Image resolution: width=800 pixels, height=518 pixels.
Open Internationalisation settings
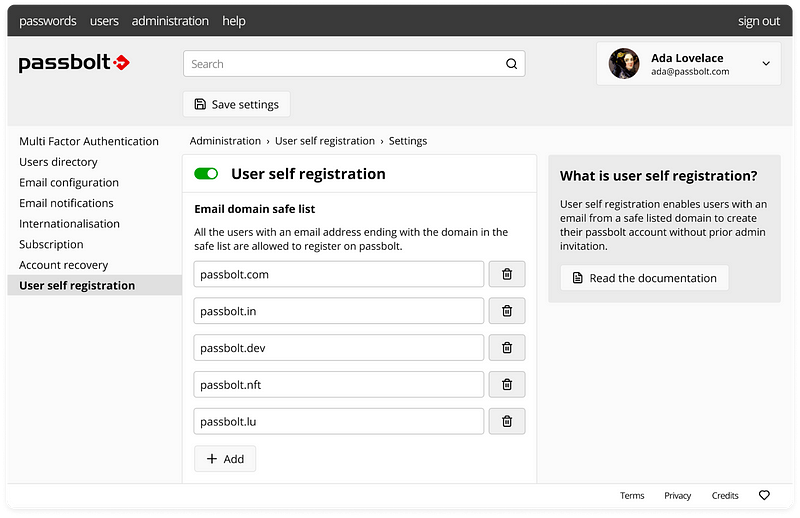(x=69, y=224)
